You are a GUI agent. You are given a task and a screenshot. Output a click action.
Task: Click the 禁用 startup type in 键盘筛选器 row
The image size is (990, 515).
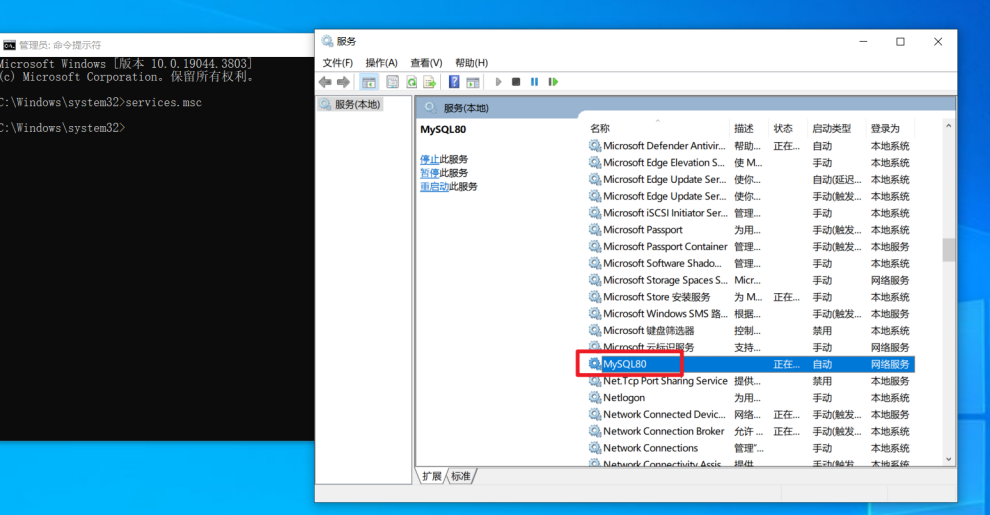tap(822, 330)
